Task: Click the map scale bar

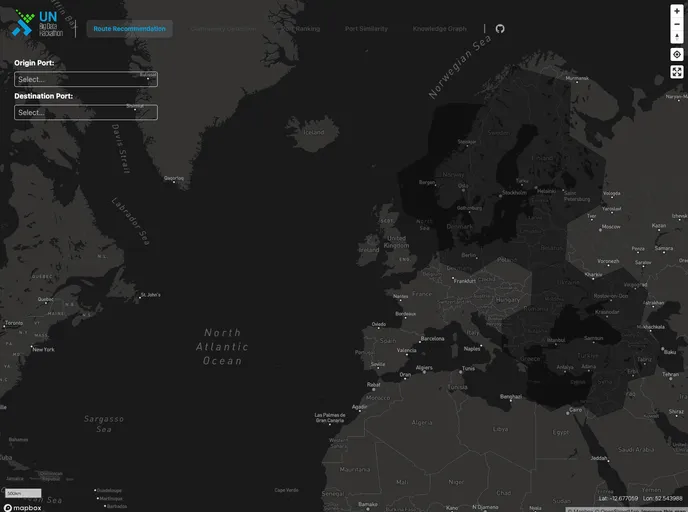Action: [23, 493]
